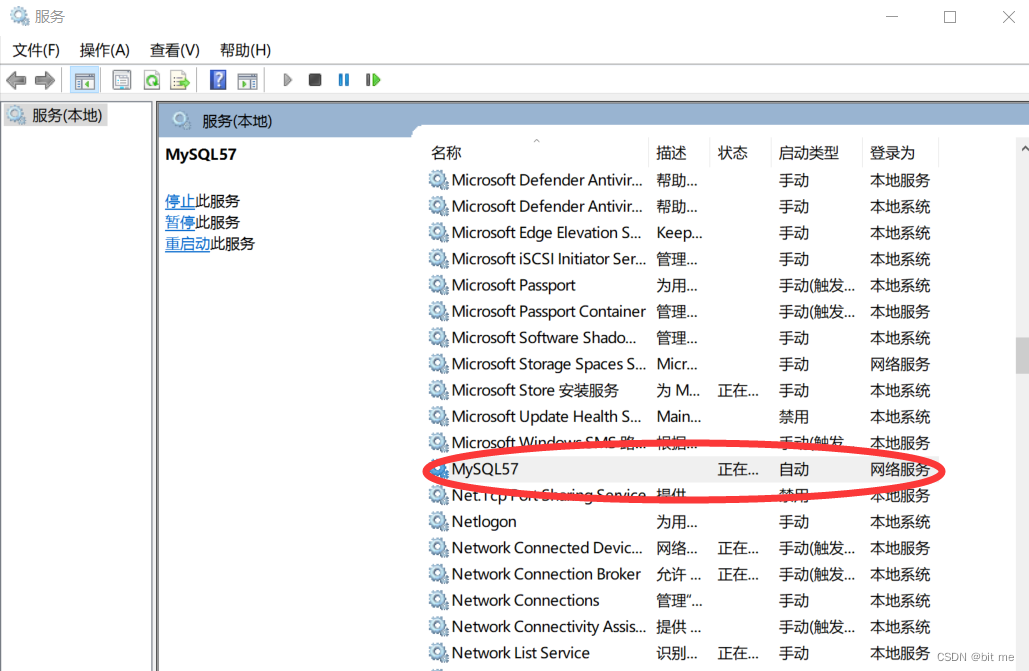The image size is (1029, 671).
Task: Minimize the 服务 window
Action: click(892, 17)
